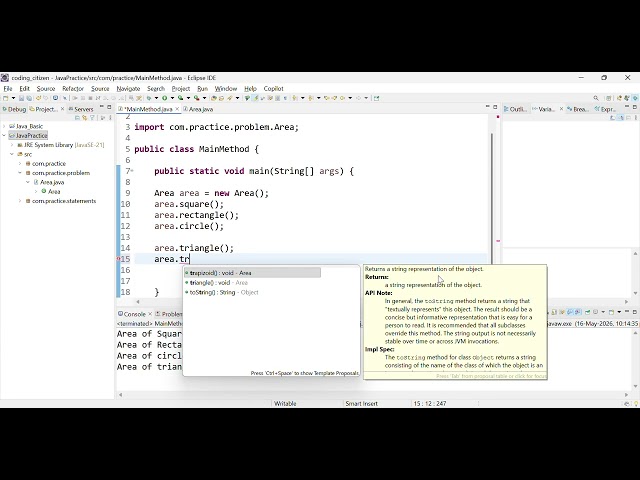Expand the com.practice.statements package node
Image resolution: width=640 pixels, height=480 pixels.
coord(20,201)
